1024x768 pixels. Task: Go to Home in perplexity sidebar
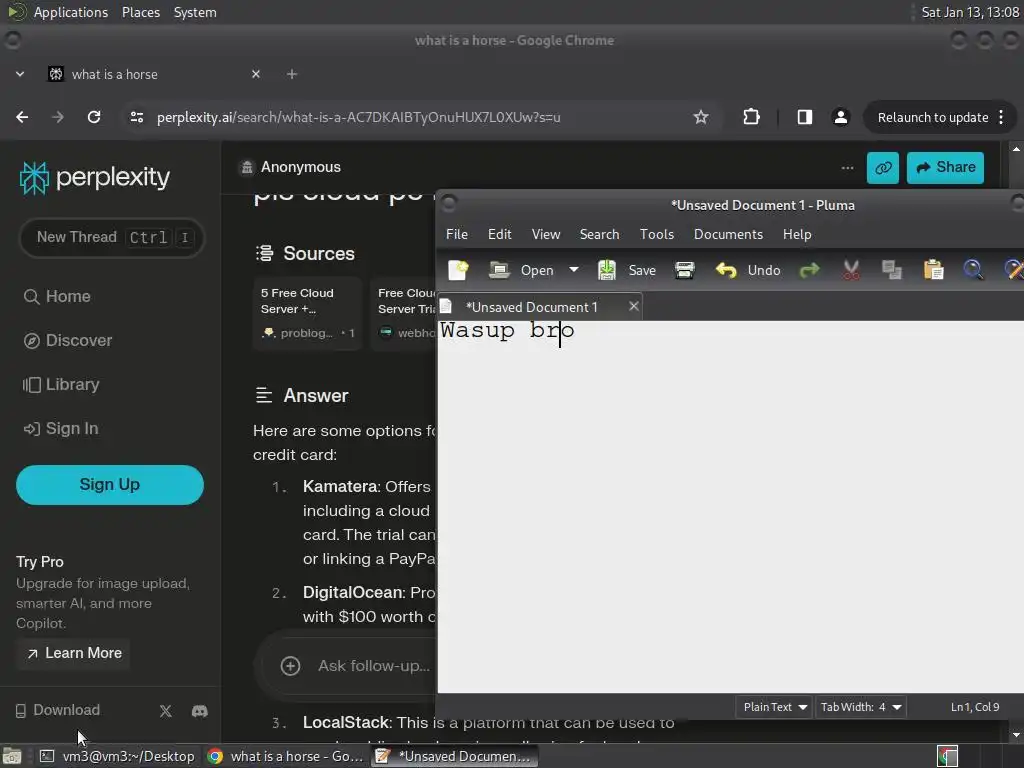[57, 296]
